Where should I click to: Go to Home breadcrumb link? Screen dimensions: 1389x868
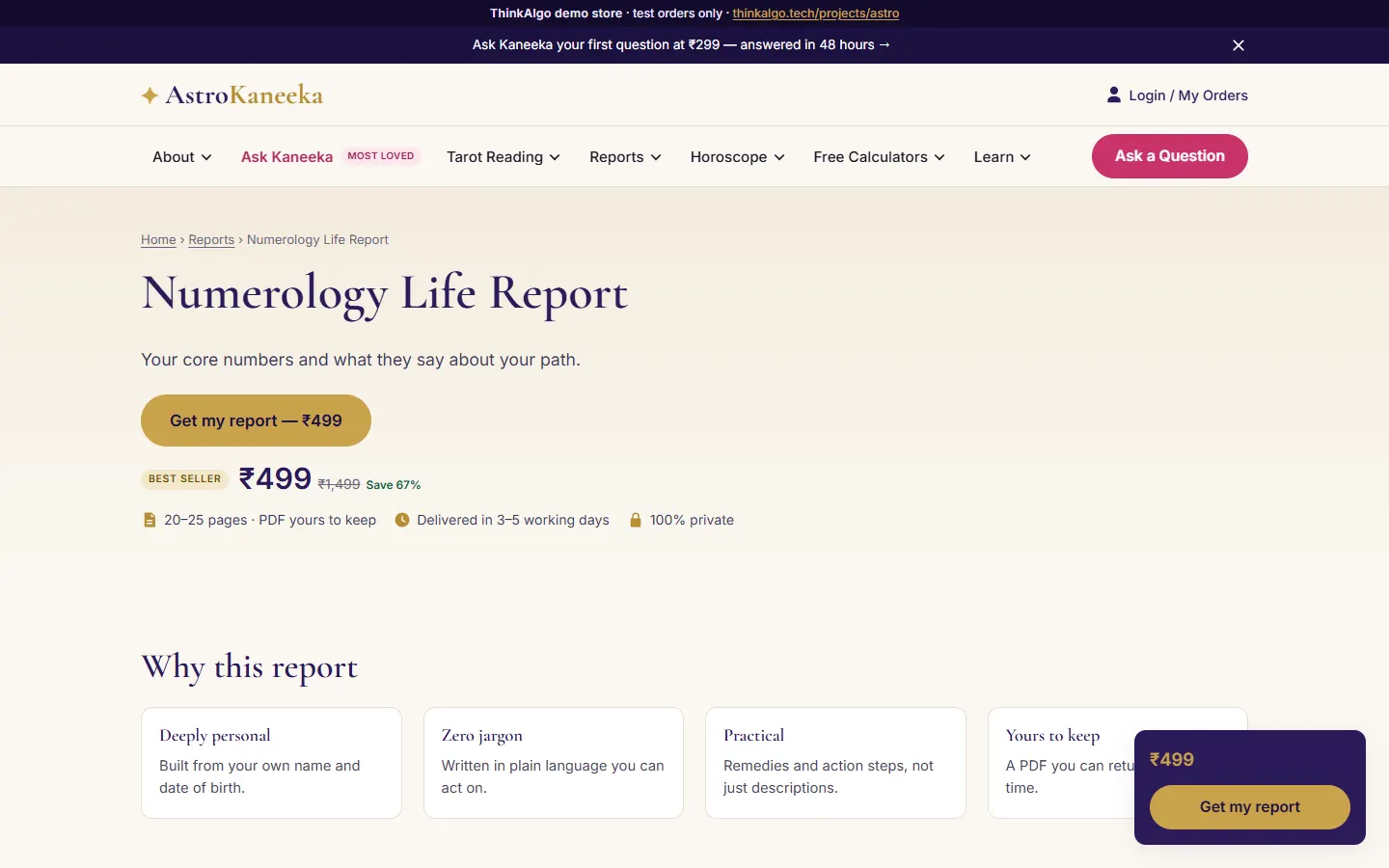158,240
